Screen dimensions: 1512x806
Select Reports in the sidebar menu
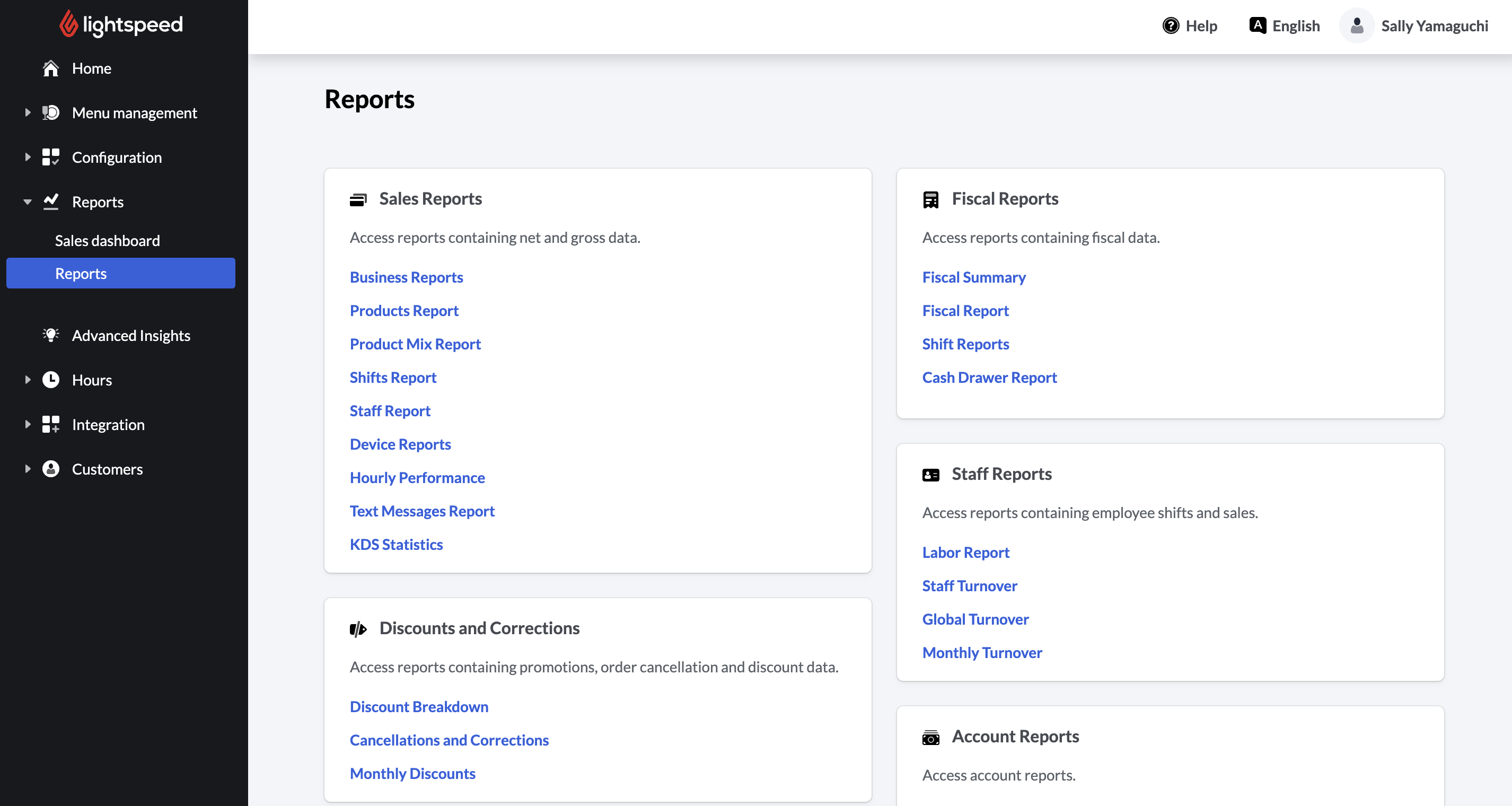(x=80, y=272)
